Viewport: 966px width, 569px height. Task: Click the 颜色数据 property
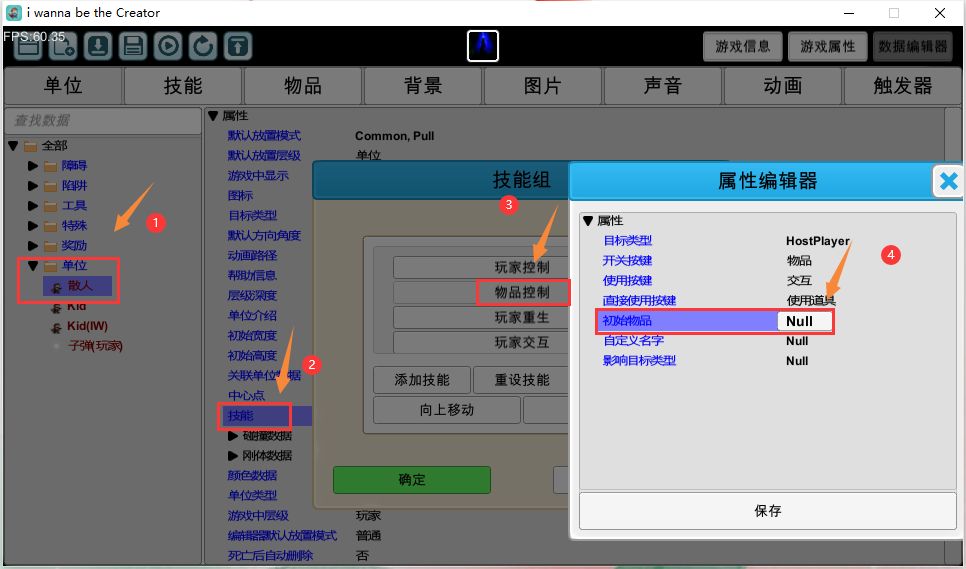click(x=252, y=475)
